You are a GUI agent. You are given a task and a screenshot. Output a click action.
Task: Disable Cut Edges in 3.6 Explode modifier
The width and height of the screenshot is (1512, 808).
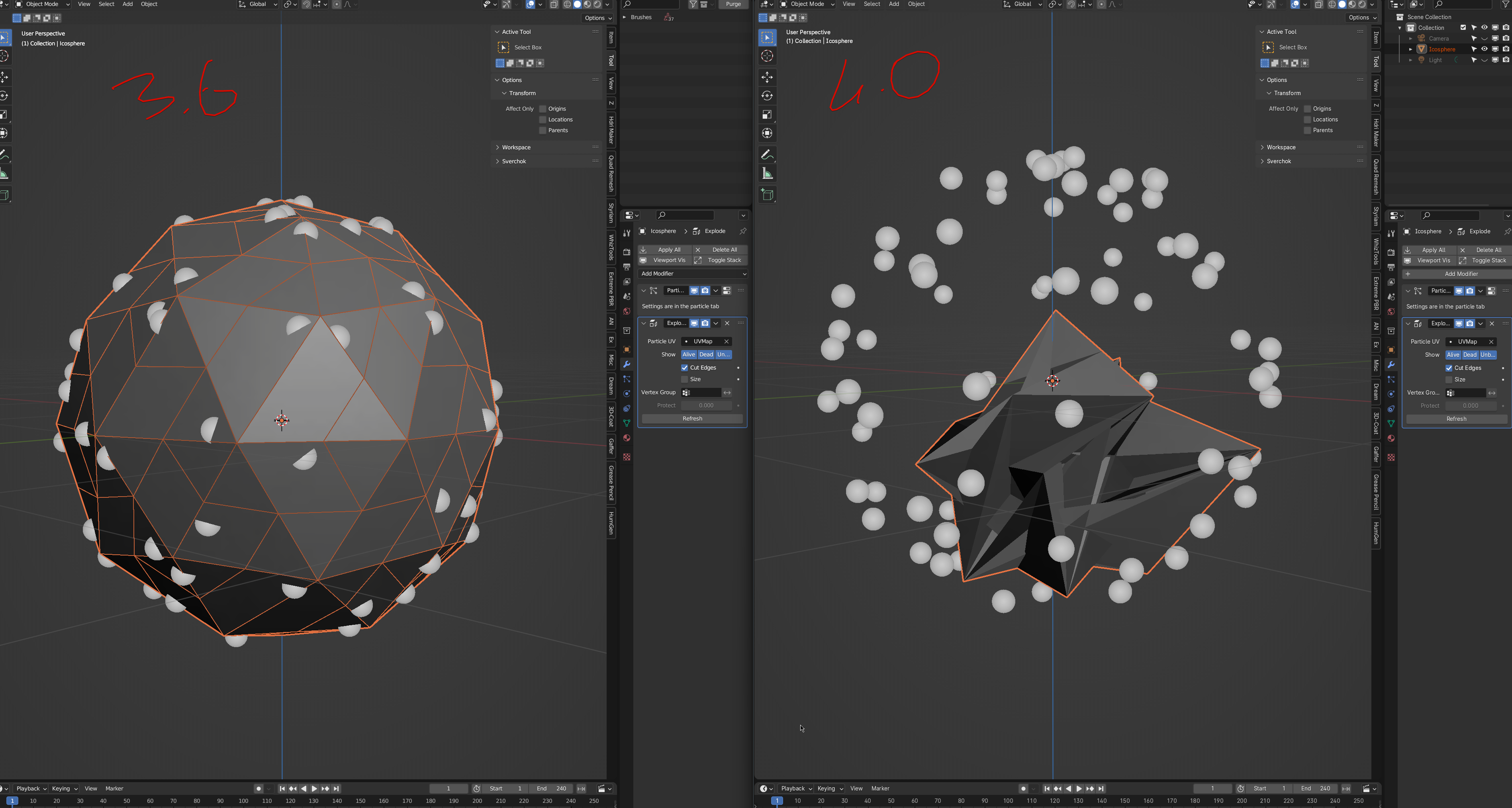point(684,368)
